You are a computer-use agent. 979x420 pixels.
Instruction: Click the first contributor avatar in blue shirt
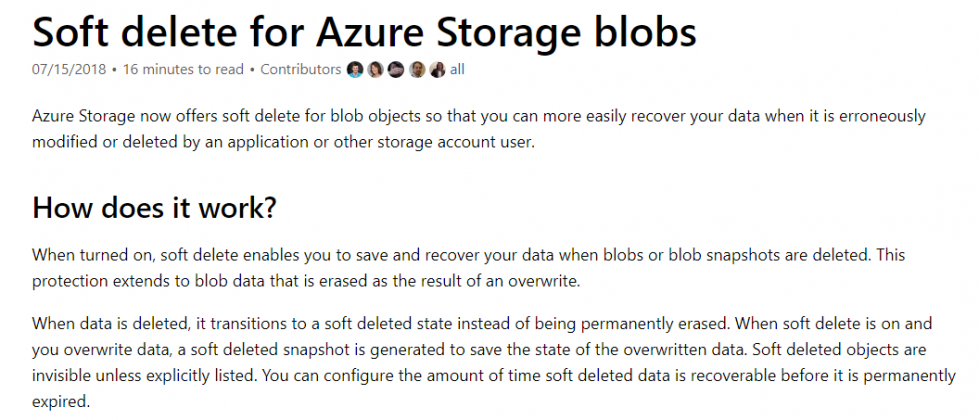coord(354,70)
